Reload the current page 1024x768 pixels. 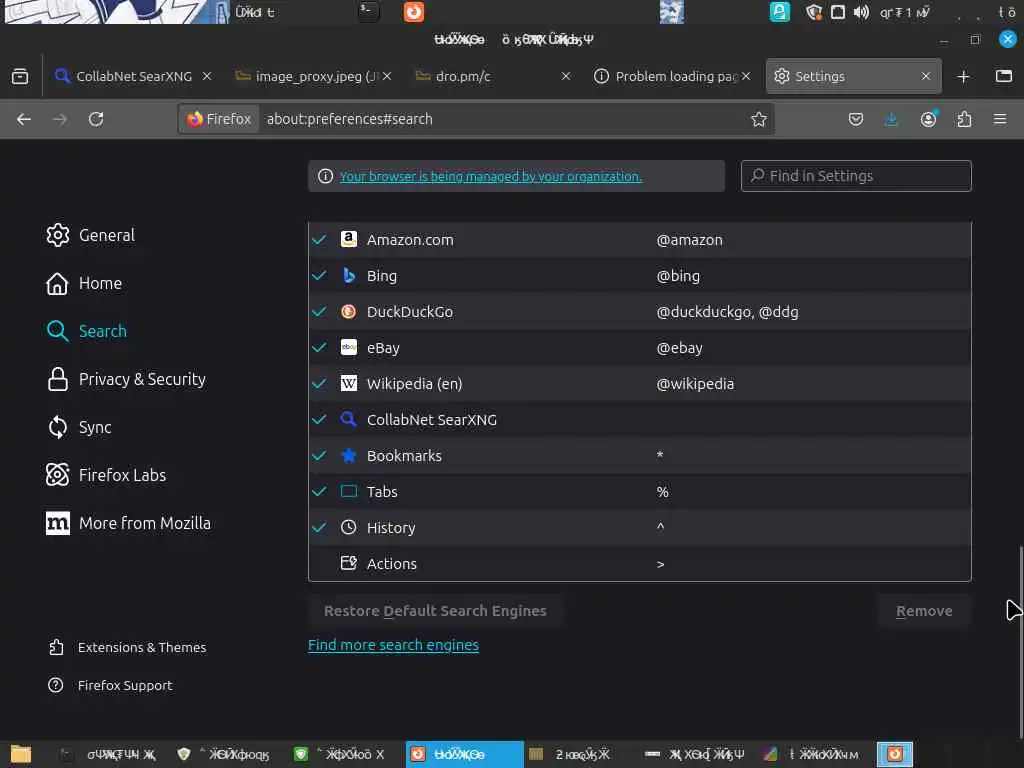coord(96,119)
